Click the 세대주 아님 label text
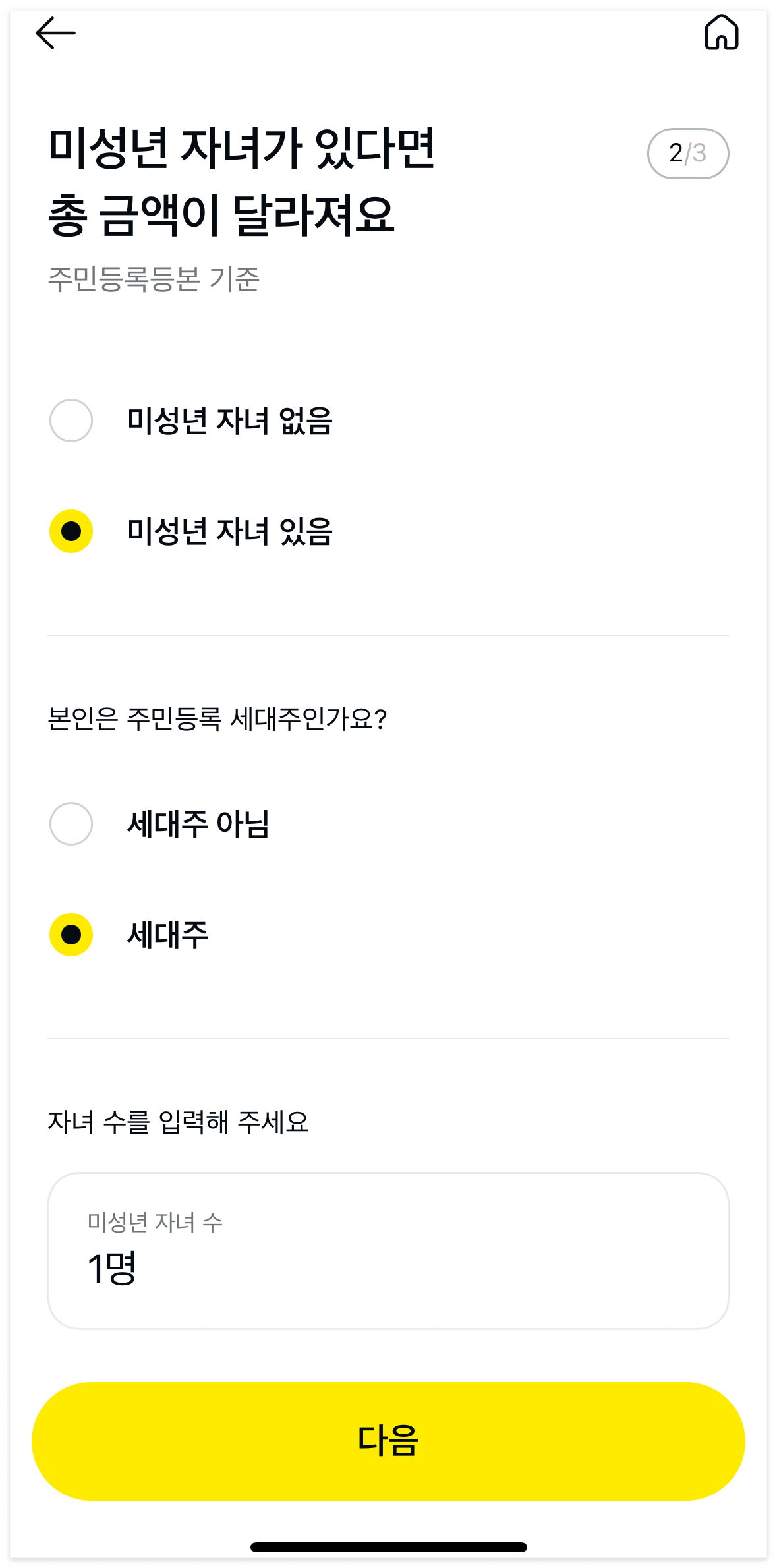 click(x=198, y=824)
